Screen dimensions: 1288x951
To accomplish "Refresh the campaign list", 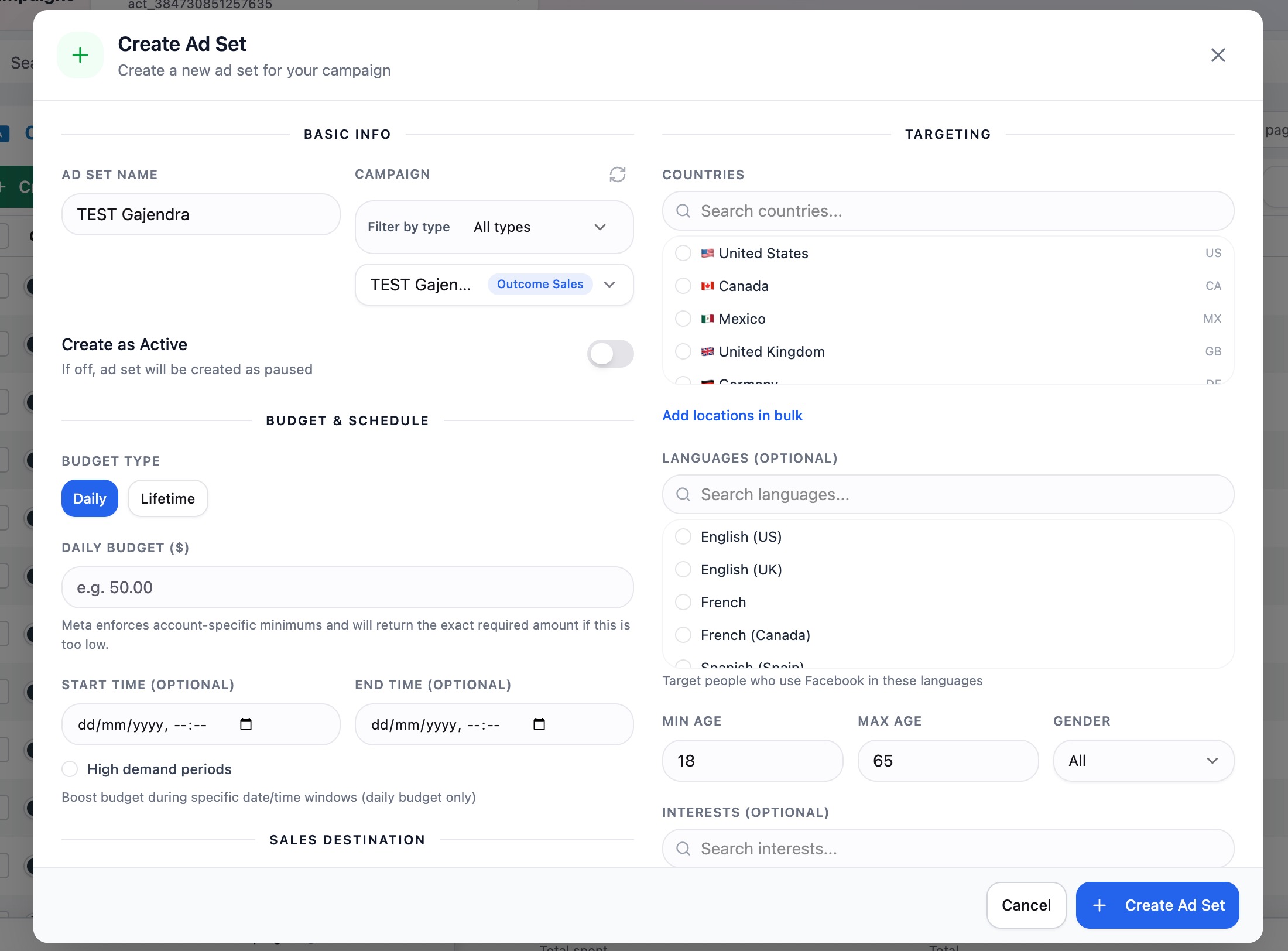I will 618,174.
